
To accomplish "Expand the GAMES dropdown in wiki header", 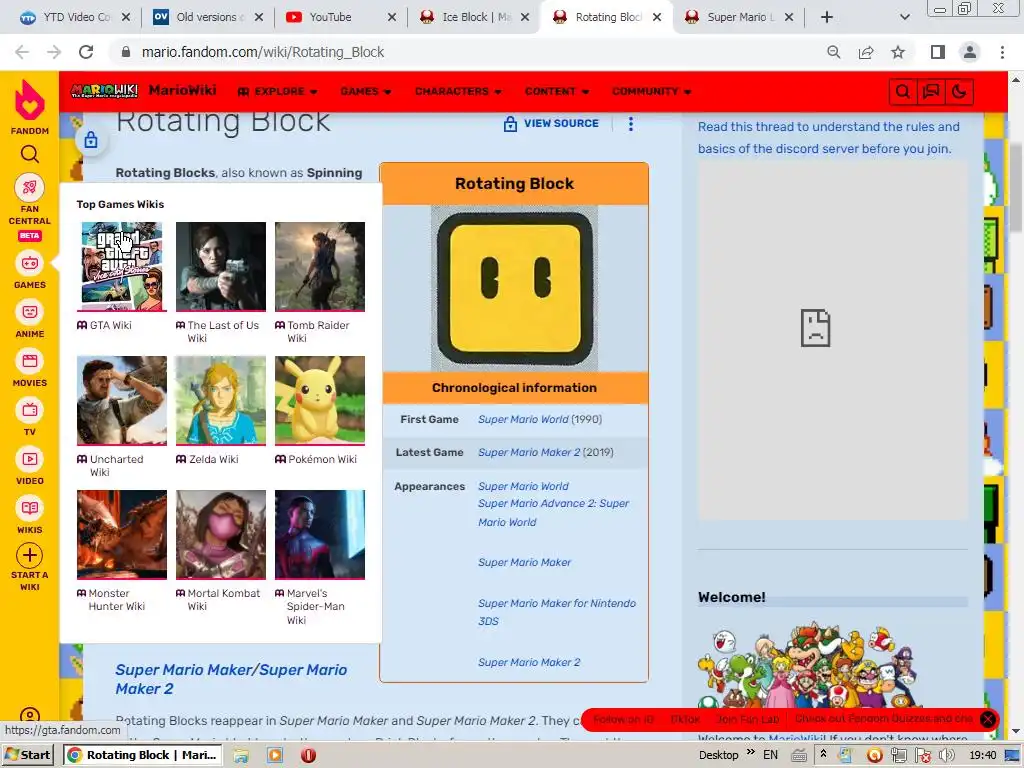I will coord(366,91).
